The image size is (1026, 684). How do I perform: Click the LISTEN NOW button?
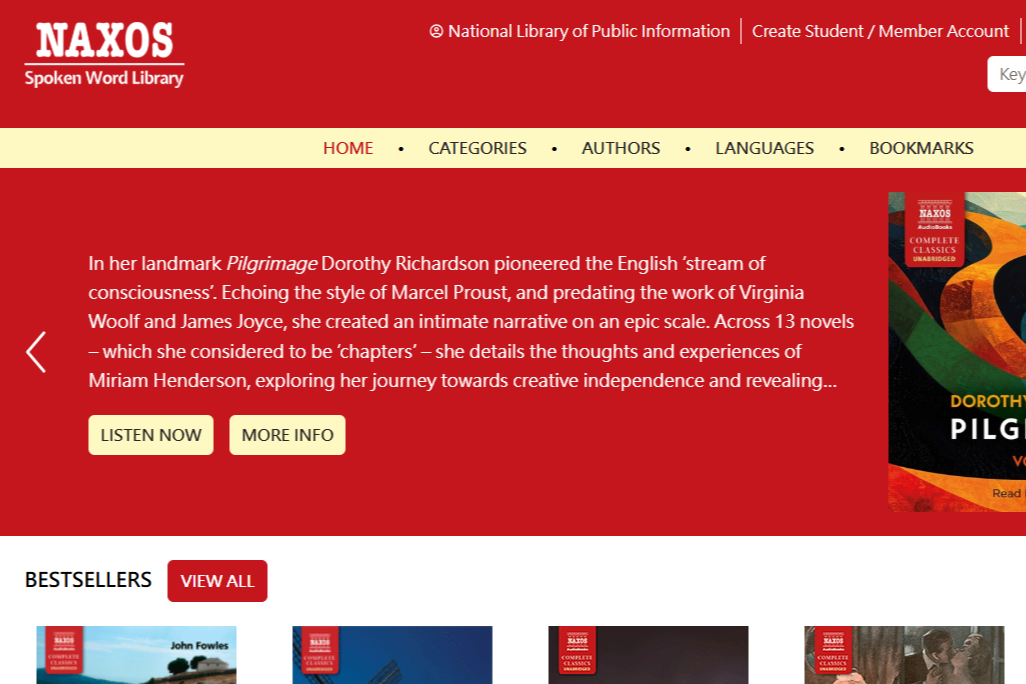[x=150, y=435]
